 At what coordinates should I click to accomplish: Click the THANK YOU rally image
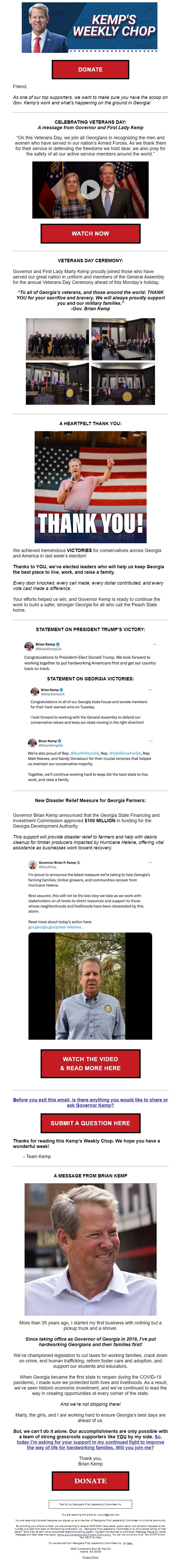pos(90,487)
